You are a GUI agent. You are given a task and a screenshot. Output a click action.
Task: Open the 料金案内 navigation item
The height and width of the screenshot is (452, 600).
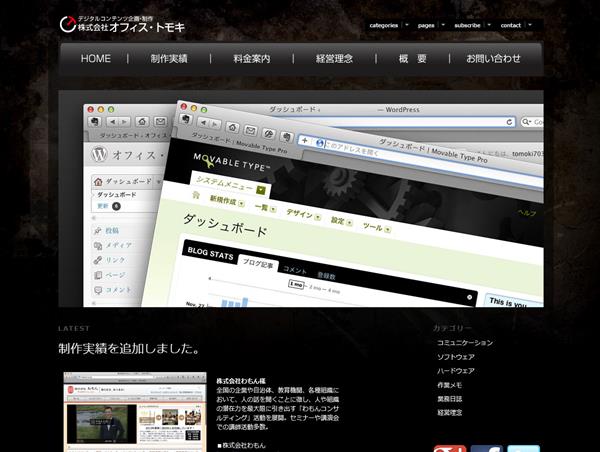(252, 59)
